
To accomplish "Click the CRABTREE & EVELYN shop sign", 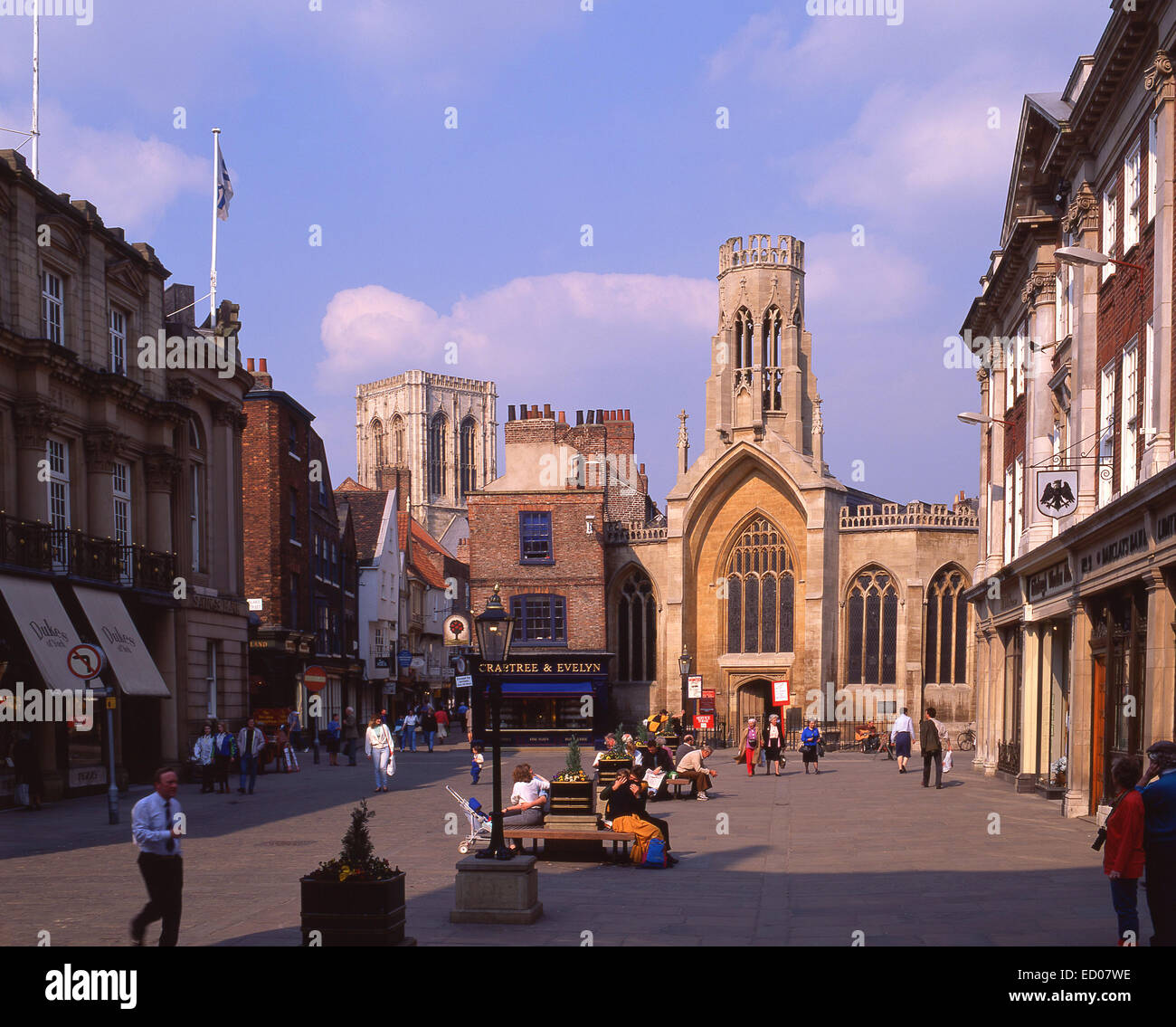I will (542, 667).
